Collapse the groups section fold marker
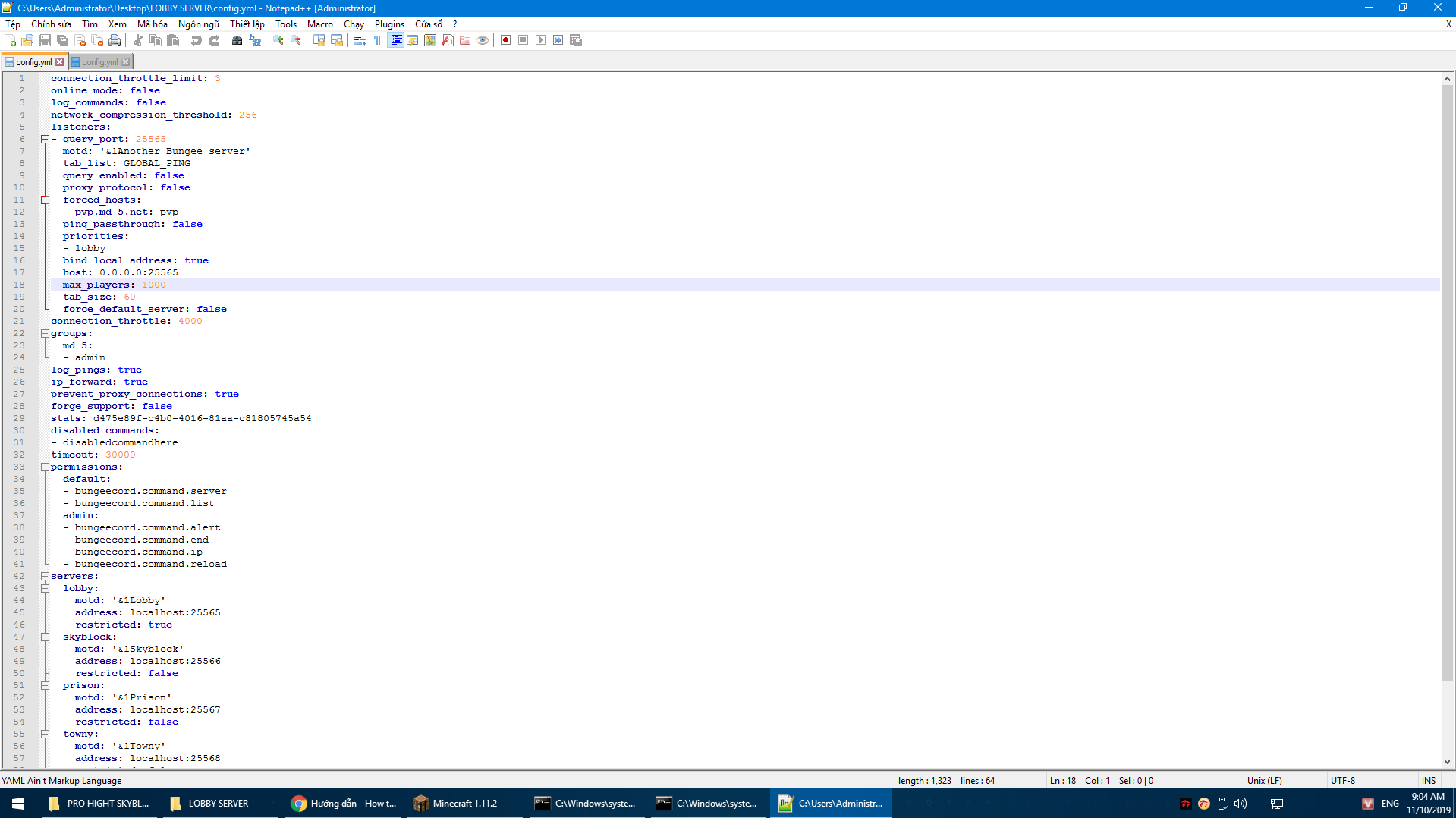 pos(45,333)
